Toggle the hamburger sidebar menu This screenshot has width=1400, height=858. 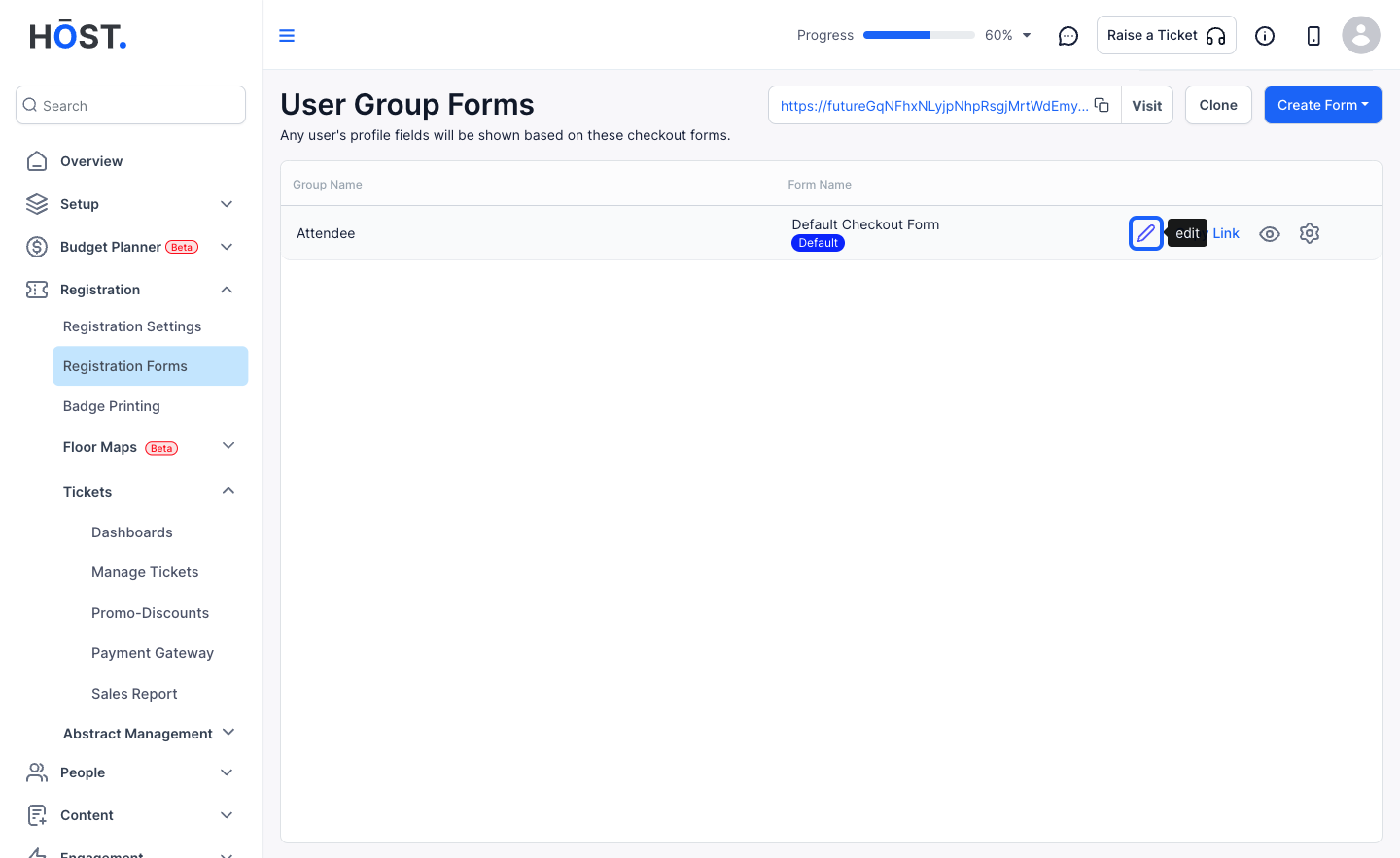(x=287, y=36)
